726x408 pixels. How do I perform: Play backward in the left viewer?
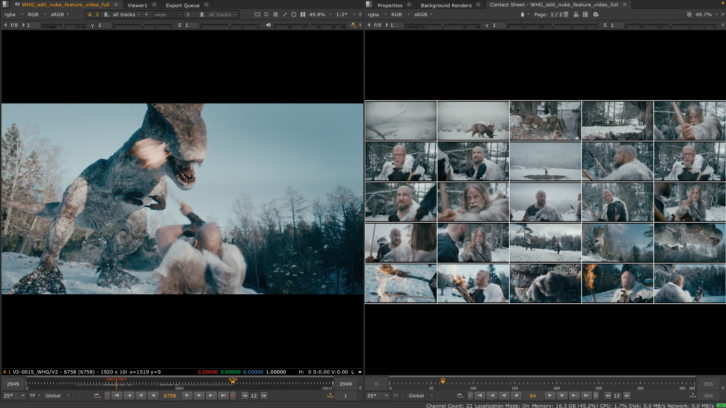(x=153, y=395)
